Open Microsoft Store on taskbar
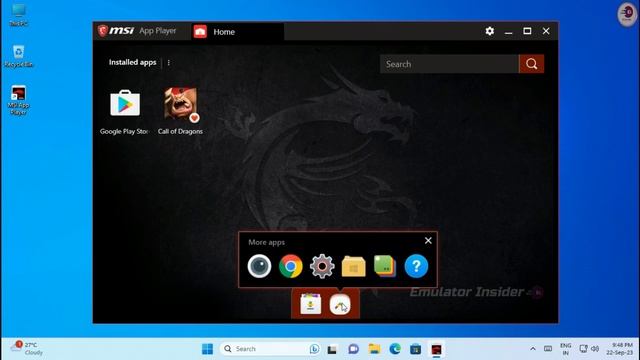Screen dimensions: 640x360 coord(416,349)
